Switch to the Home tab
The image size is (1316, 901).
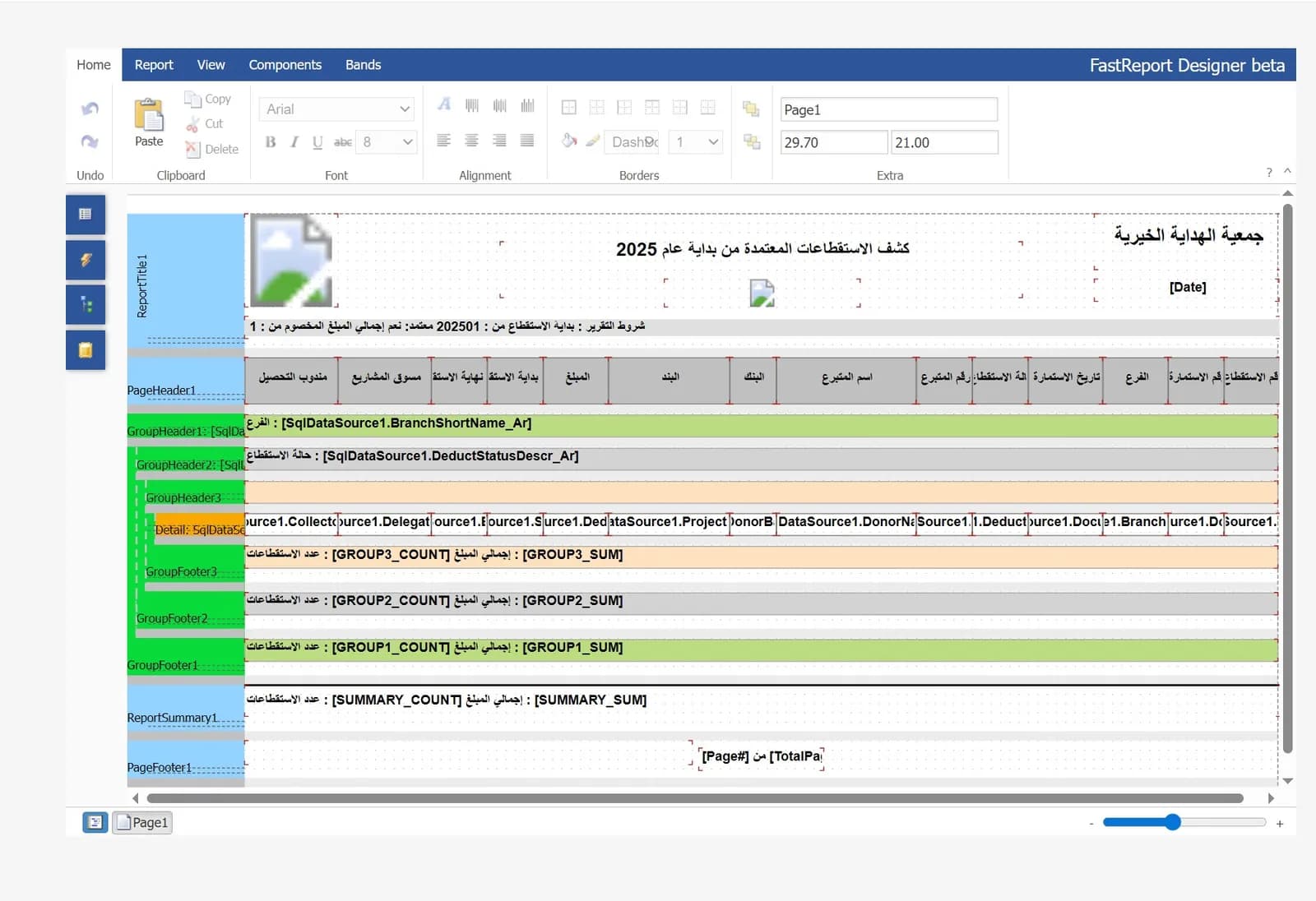(x=94, y=65)
